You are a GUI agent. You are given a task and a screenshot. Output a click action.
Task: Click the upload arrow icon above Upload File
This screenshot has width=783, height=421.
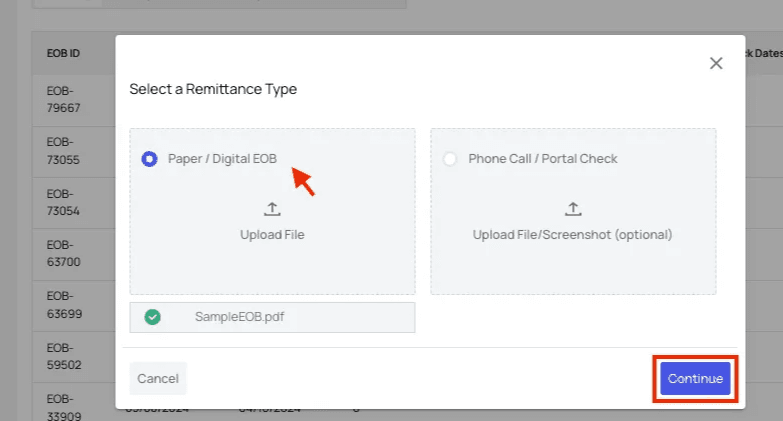pos(272,209)
